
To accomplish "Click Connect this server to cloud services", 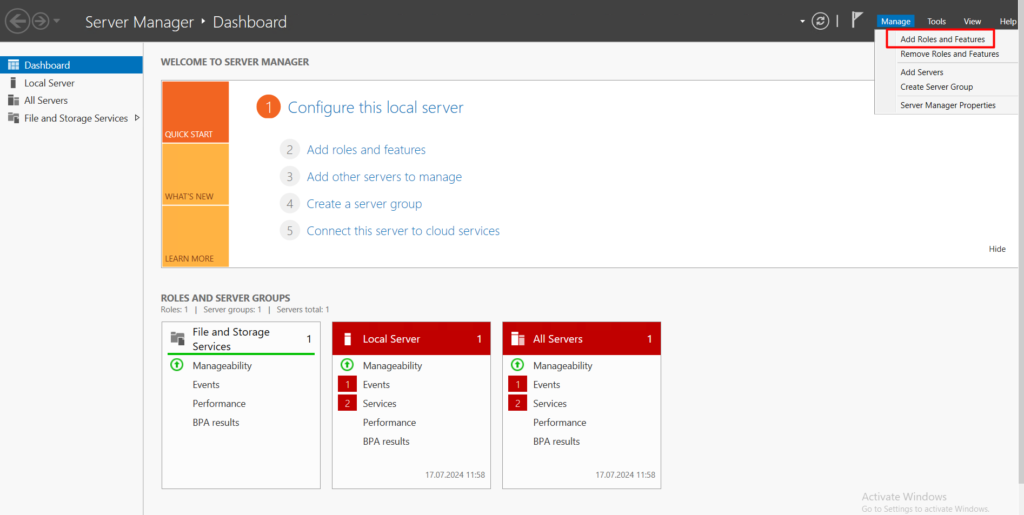I will click(403, 230).
